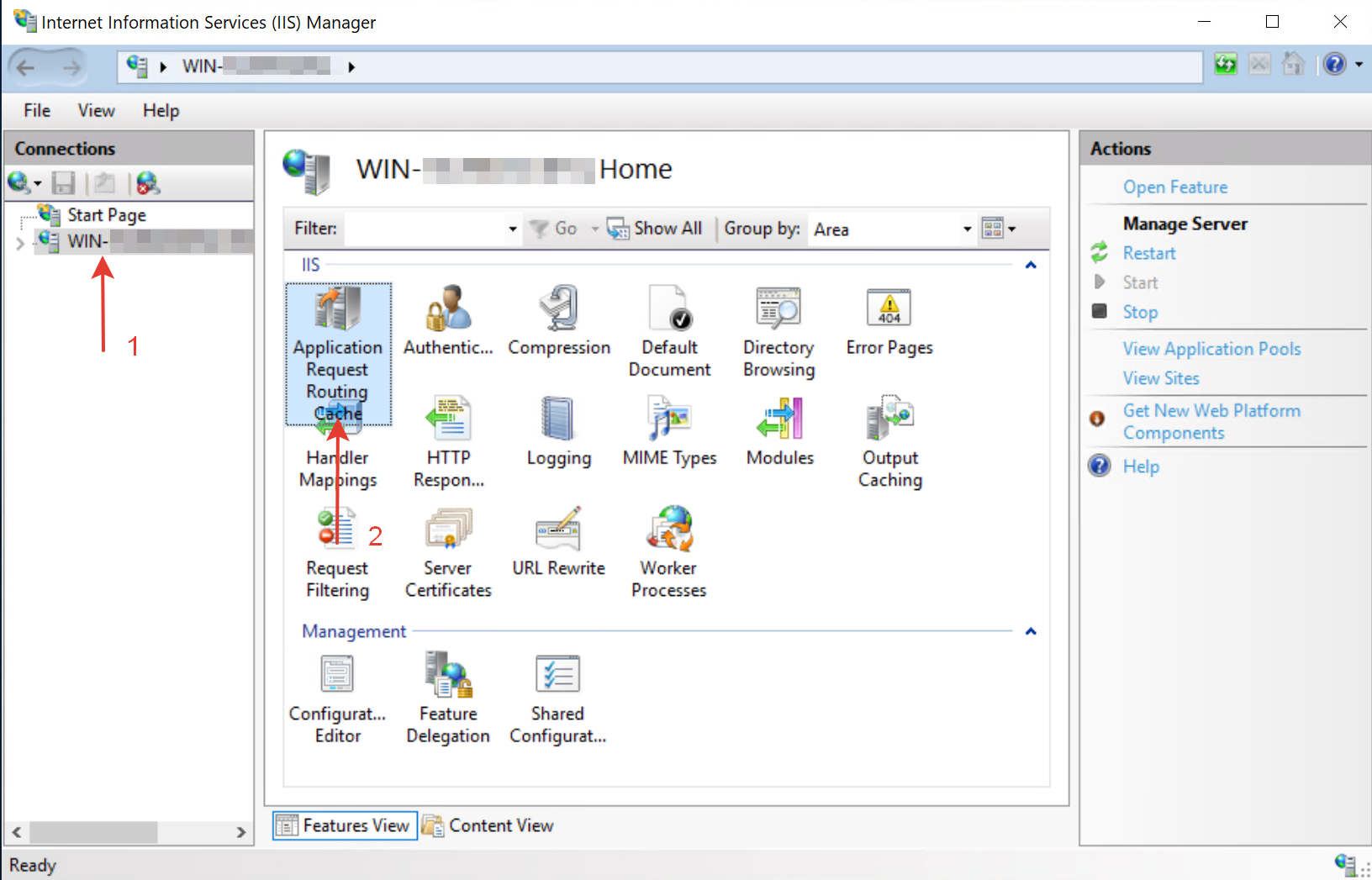Click the address bar server path arrow
The image size is (1372, 880).
(x=351, y=66)
